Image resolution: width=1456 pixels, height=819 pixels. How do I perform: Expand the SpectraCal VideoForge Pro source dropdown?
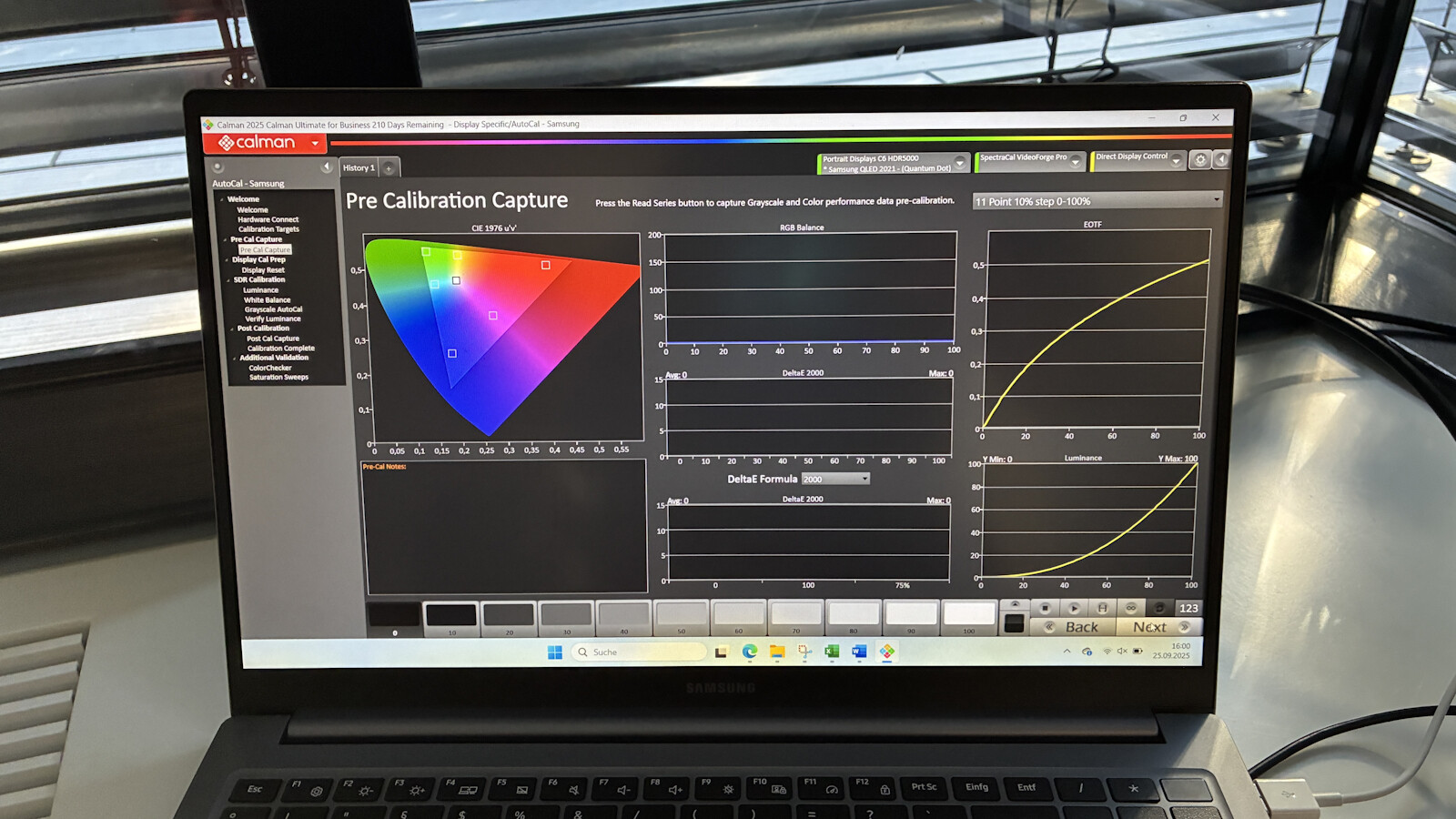(1076, 161)
